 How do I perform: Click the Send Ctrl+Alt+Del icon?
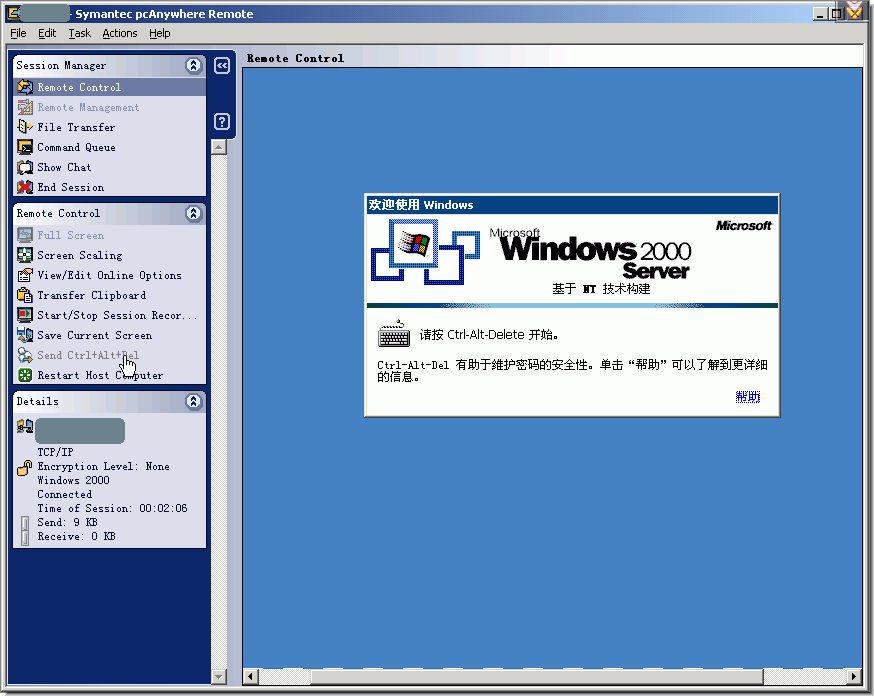(x=25, y=355)
